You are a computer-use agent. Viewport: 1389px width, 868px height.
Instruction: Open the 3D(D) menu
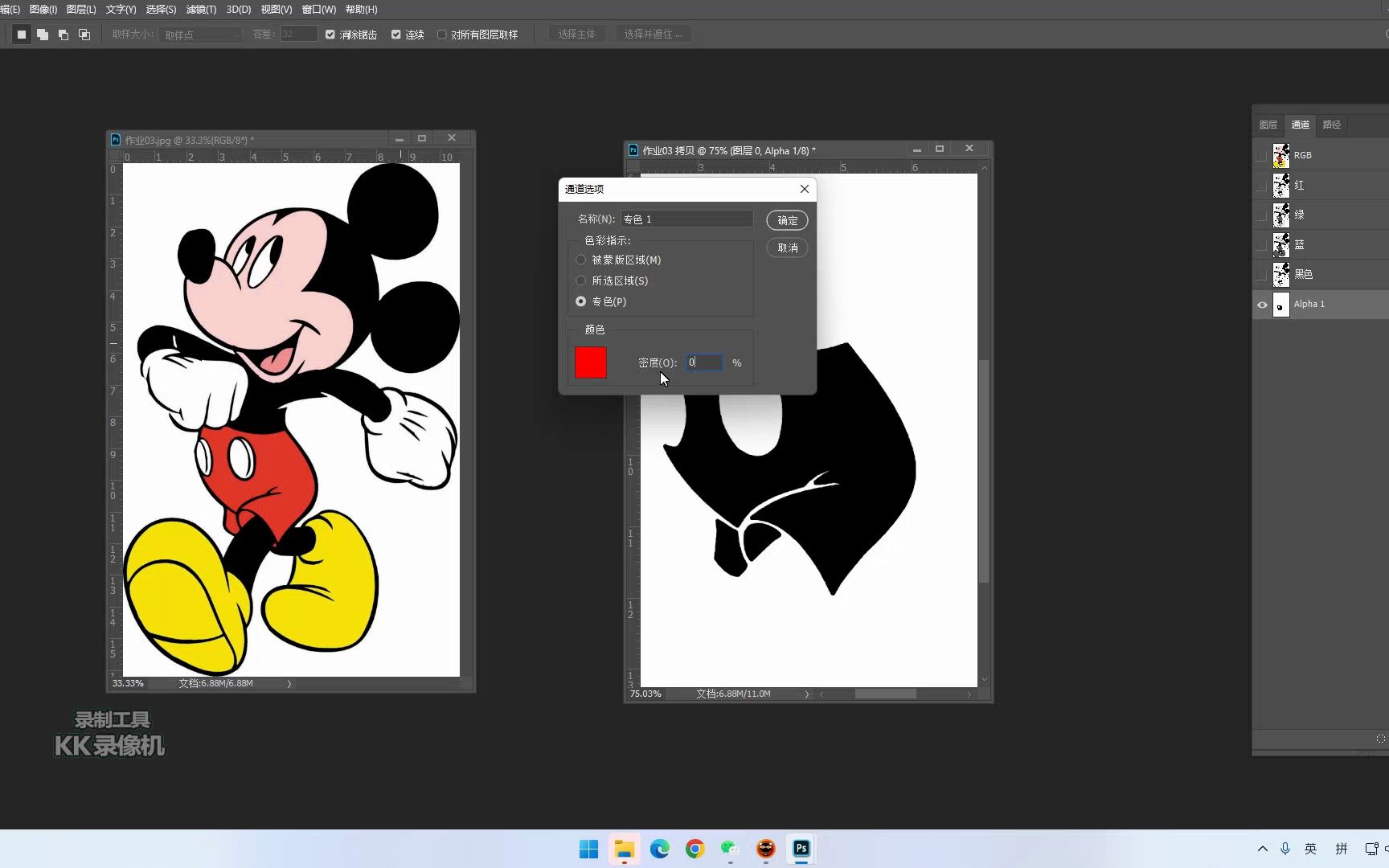point(239,10)
